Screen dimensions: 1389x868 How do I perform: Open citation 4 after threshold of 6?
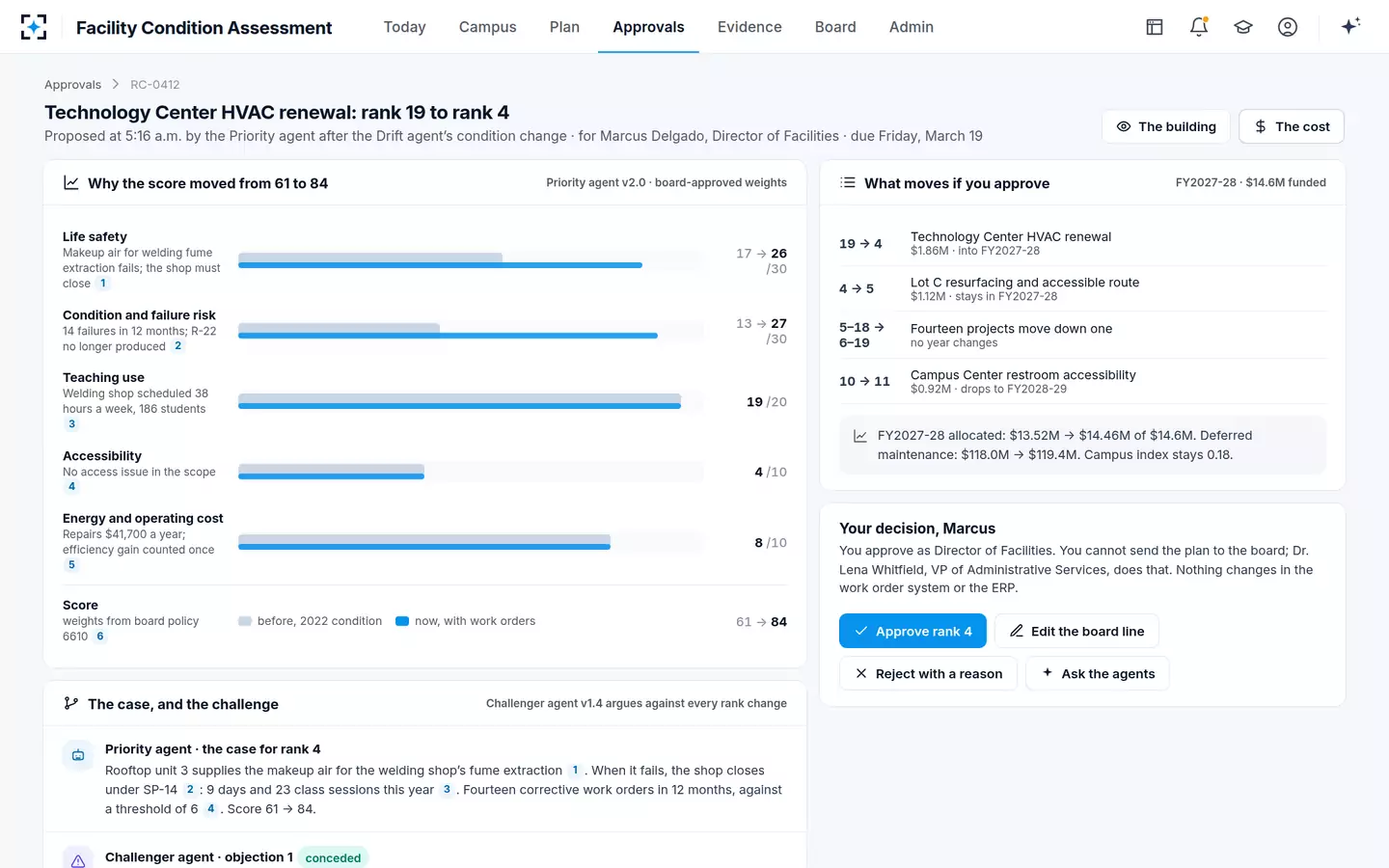click(210, 809)
